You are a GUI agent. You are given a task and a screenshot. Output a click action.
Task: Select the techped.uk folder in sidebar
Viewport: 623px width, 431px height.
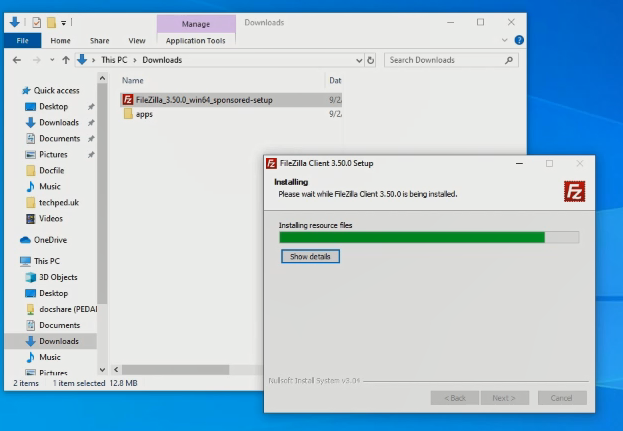57,202
